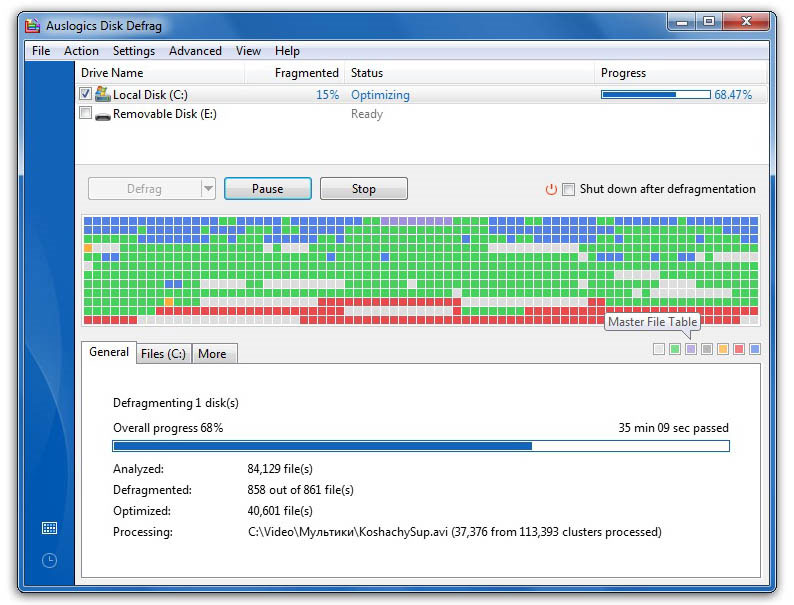Click the KoshachySup.avi processing path
The height and width of the screenshot is (605, 794).
coord(455,532)
